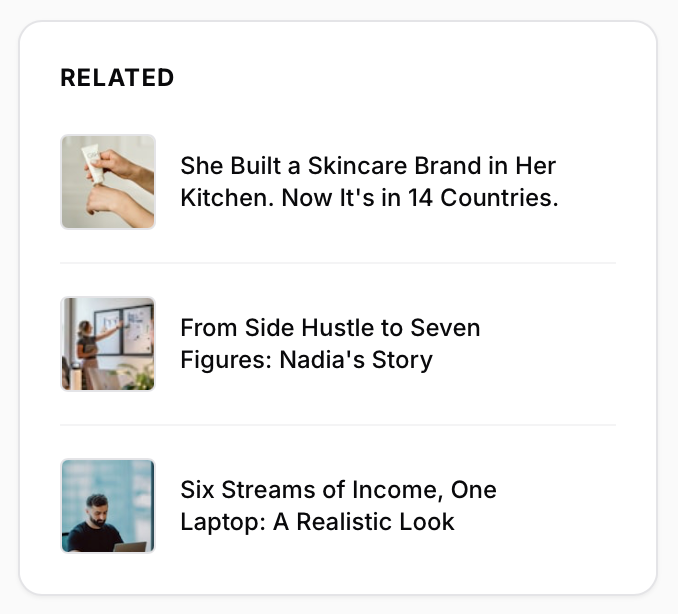The image size is (678, 614).
Task: Click the whiteboard presentation thumbnail image
Action: (108, 344)
